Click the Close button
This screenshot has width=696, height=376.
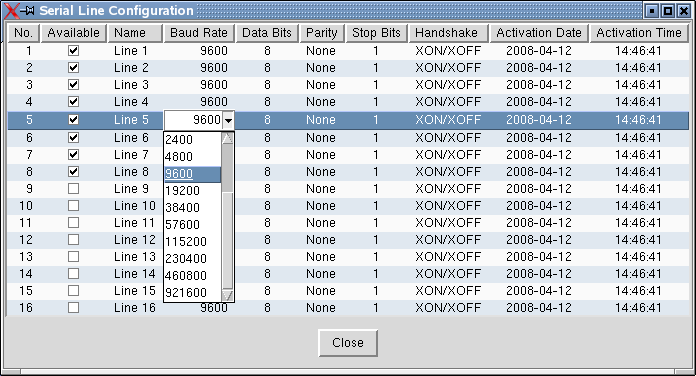(348, 343)
